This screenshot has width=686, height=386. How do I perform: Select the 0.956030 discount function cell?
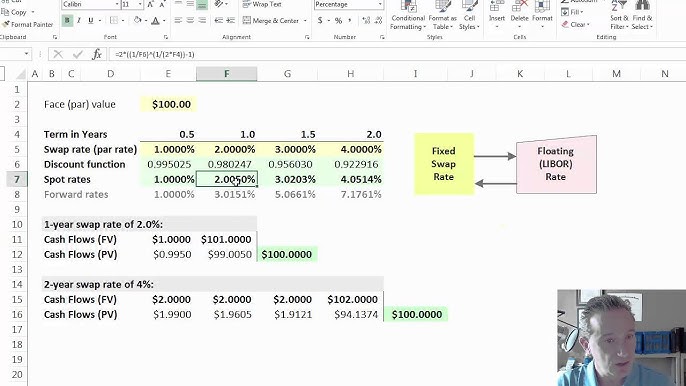pos(287,165)
